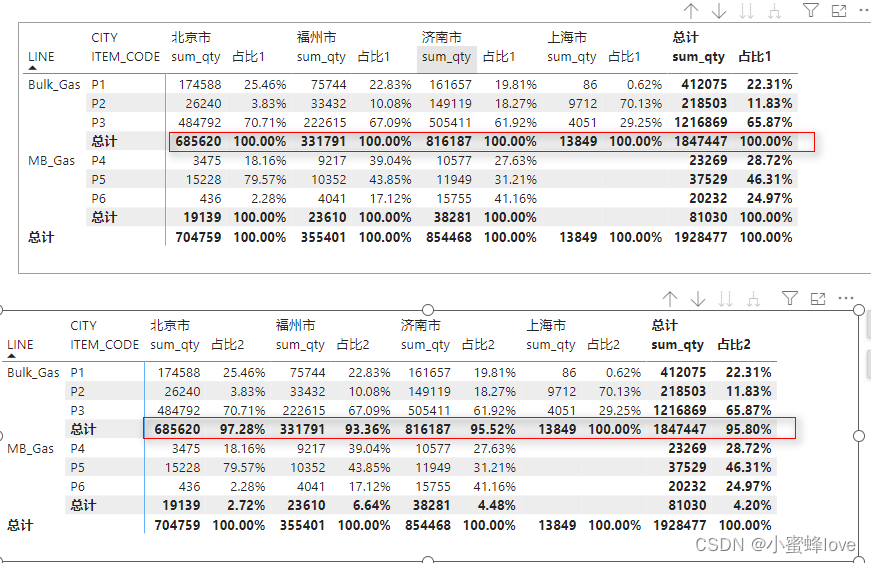Click ITEM_CODE header in bottom matrix

(x=104, y=345)
